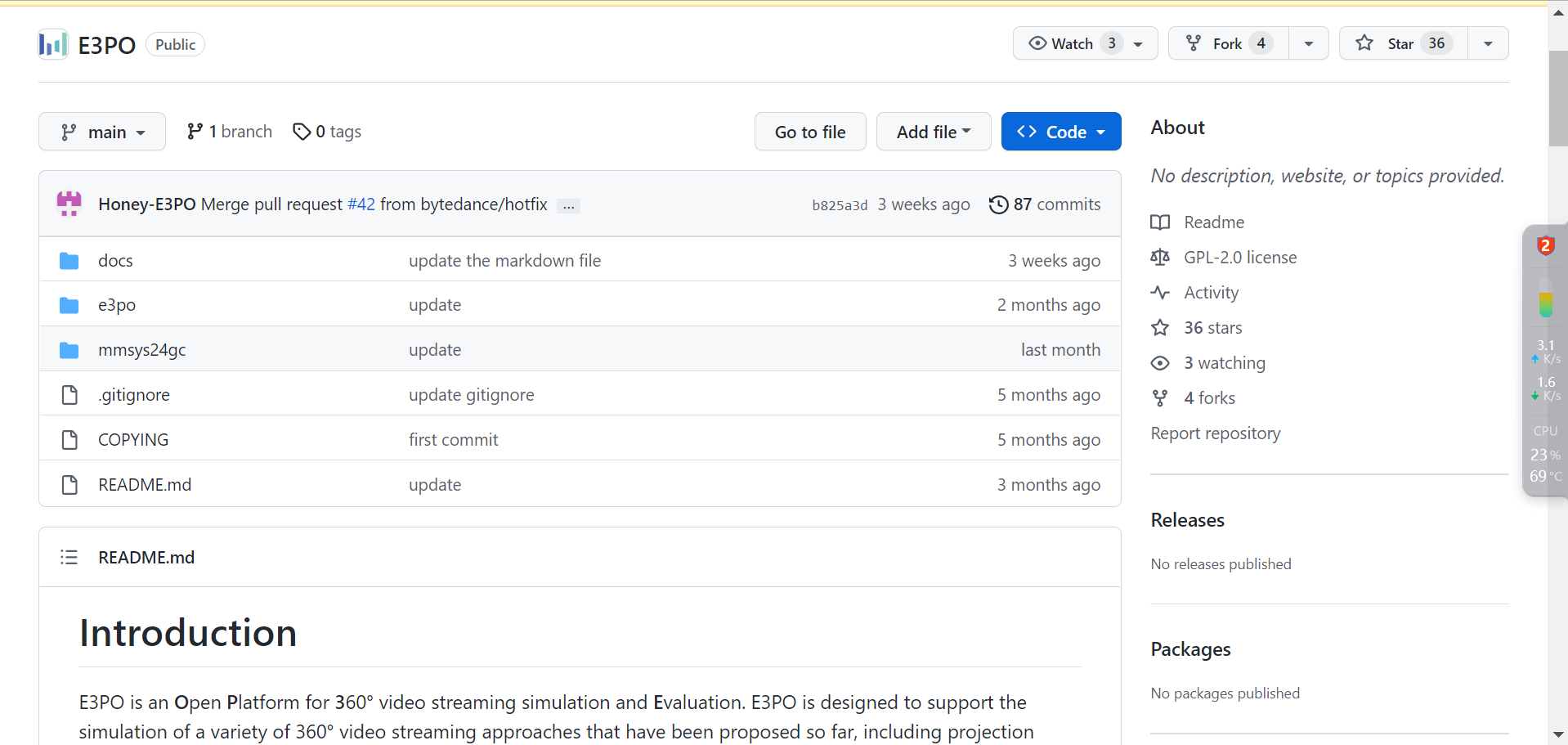Click the tag icon beside 0 tags
1568x745 pixels.
coord(302,132)
